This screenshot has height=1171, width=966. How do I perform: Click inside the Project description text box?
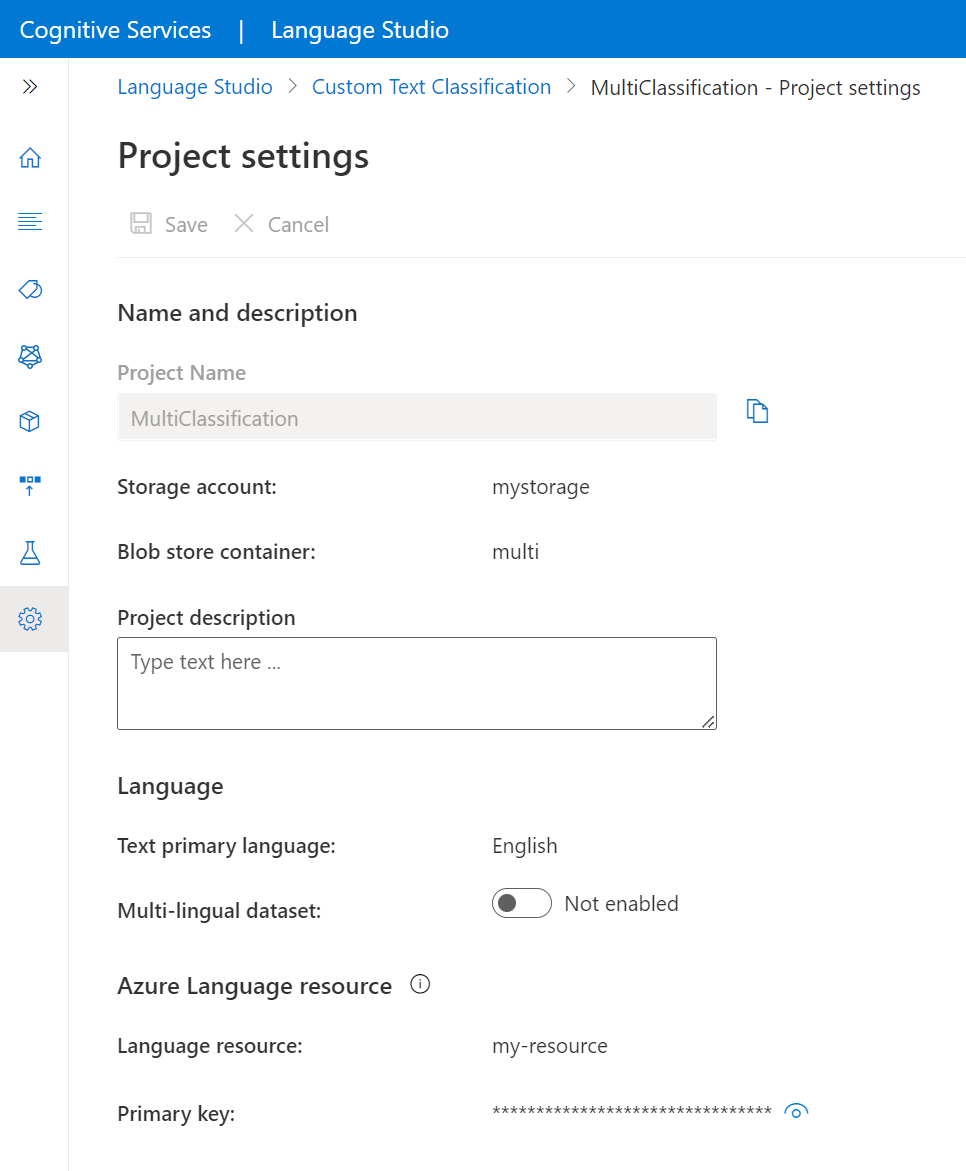(x=417, y=683)
